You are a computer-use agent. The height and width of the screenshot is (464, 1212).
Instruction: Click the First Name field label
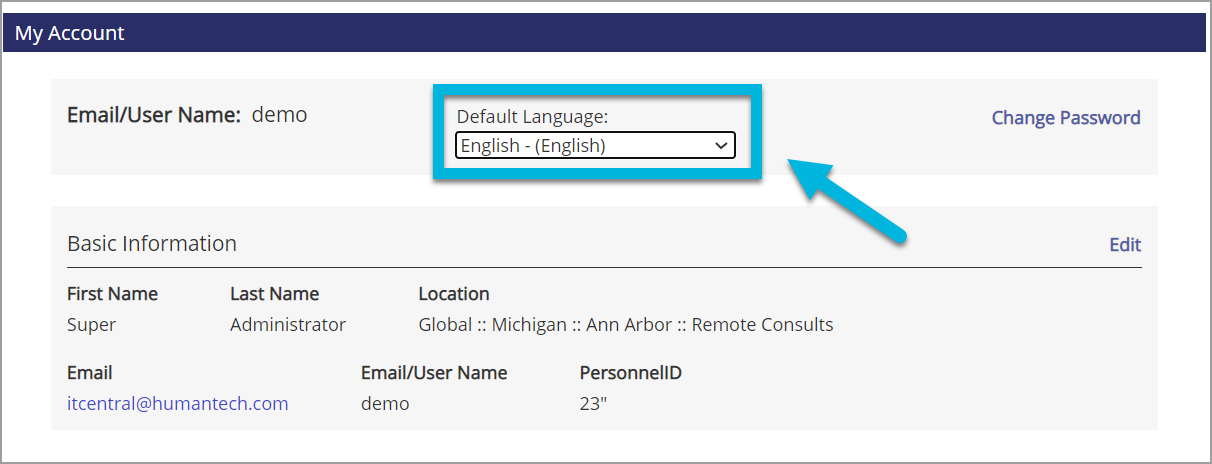[112, 294]
